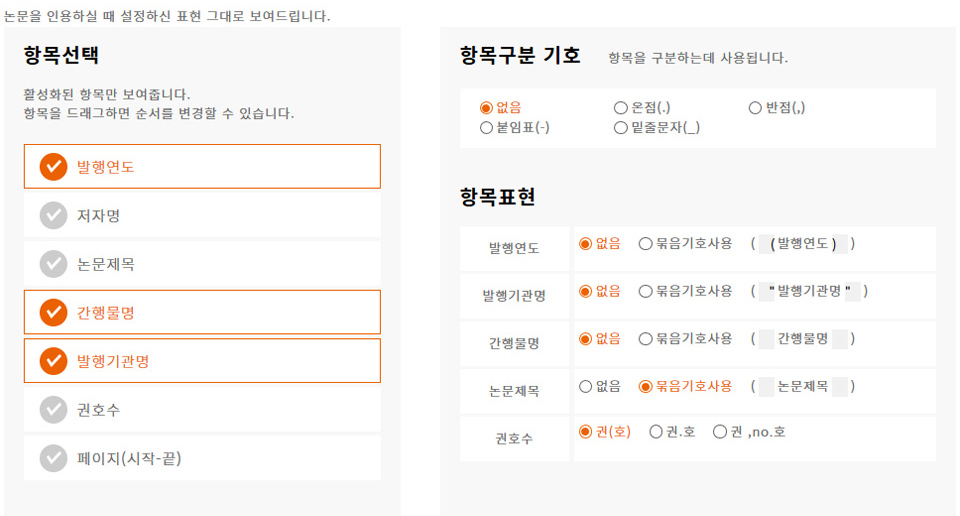Click the 권호수 label in 항목표현 table
Image resolution: width=960 pixels, height=516 pixels.
514,438
